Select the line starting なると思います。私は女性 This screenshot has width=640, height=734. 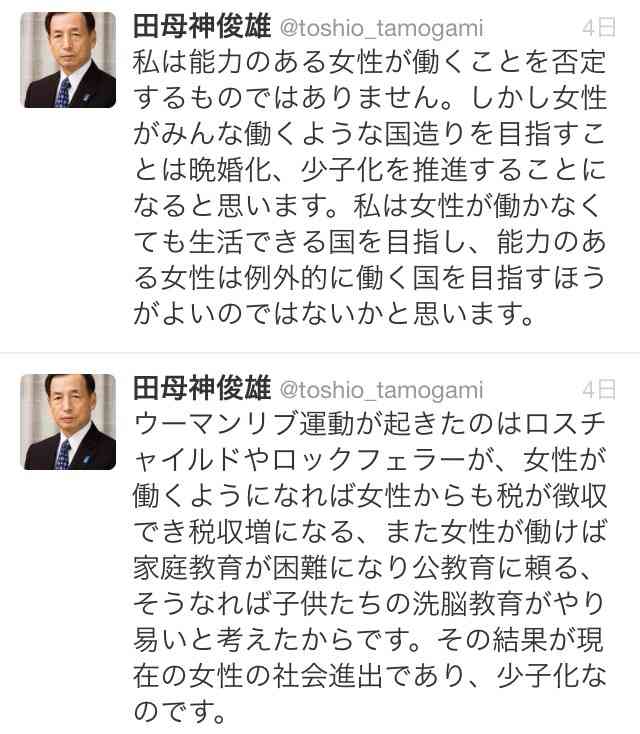367,206
